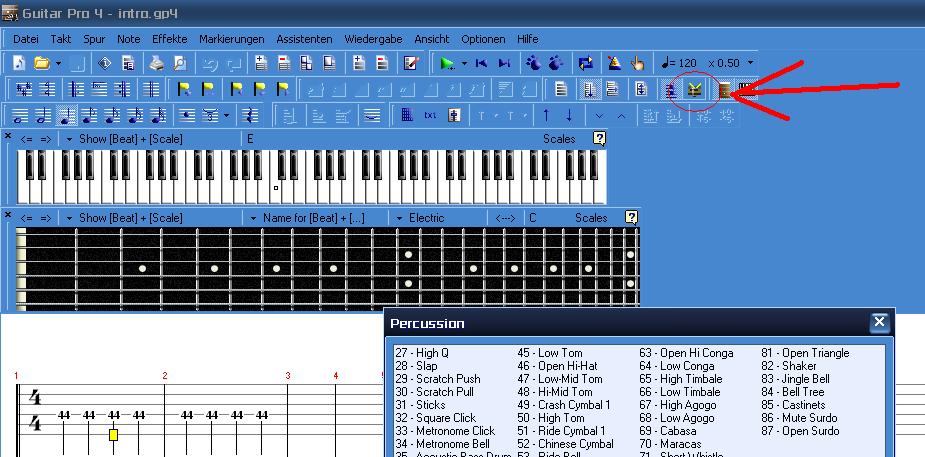The image size is (925, 457).
Task: Insert a repeat open bar
Action: (76, 90)
